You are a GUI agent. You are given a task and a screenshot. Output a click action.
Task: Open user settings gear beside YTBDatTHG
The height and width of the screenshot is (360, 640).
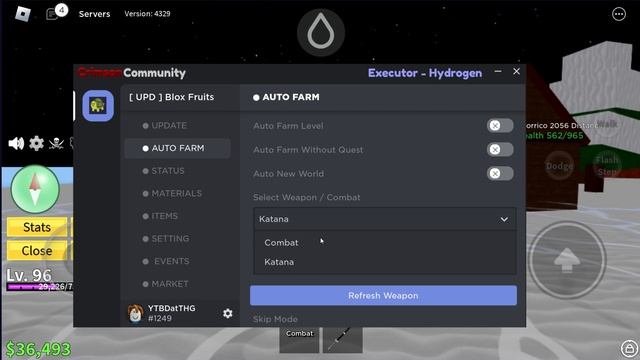coord(228,313)
